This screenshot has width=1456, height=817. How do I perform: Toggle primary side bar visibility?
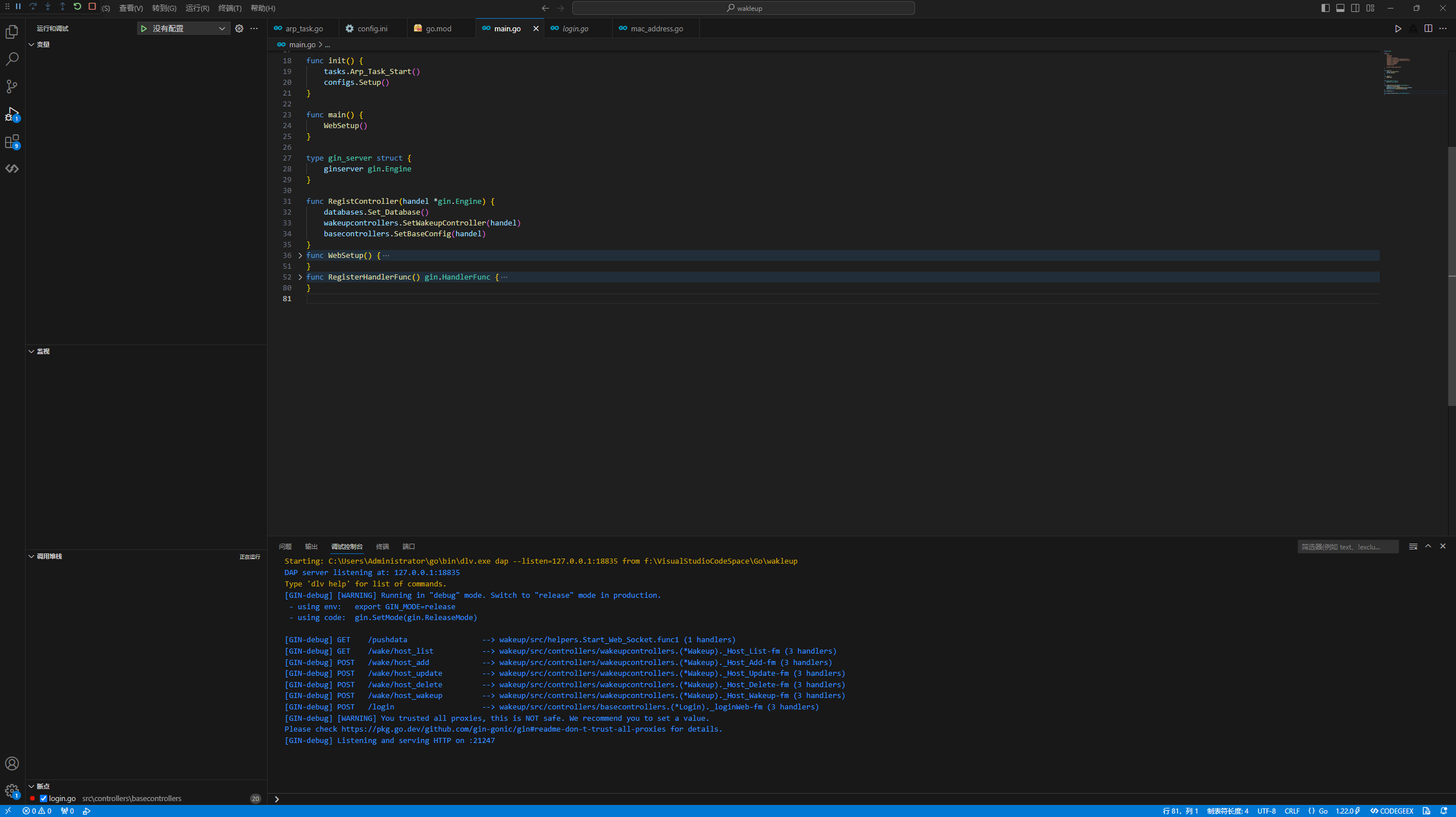[x=1326, y=8]
